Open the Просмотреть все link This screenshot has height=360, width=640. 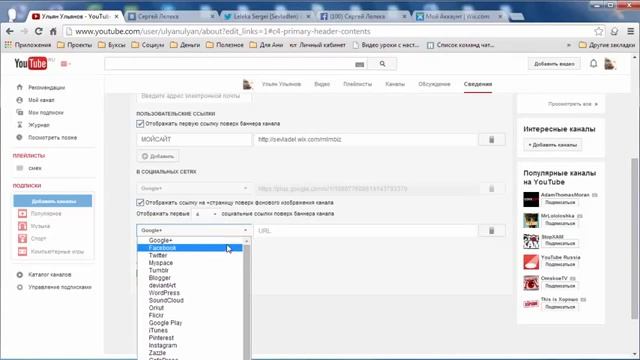coord(573,104)
